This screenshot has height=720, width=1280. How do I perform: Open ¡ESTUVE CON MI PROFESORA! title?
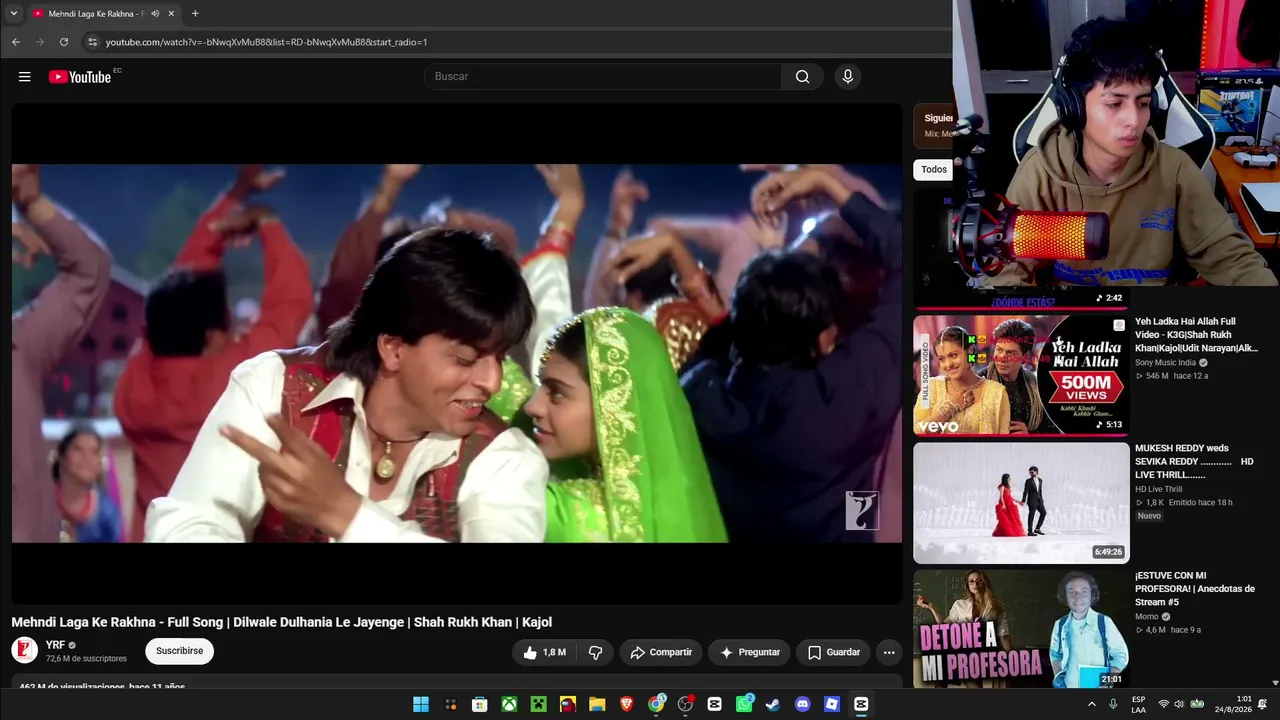tap(1195, 589)
